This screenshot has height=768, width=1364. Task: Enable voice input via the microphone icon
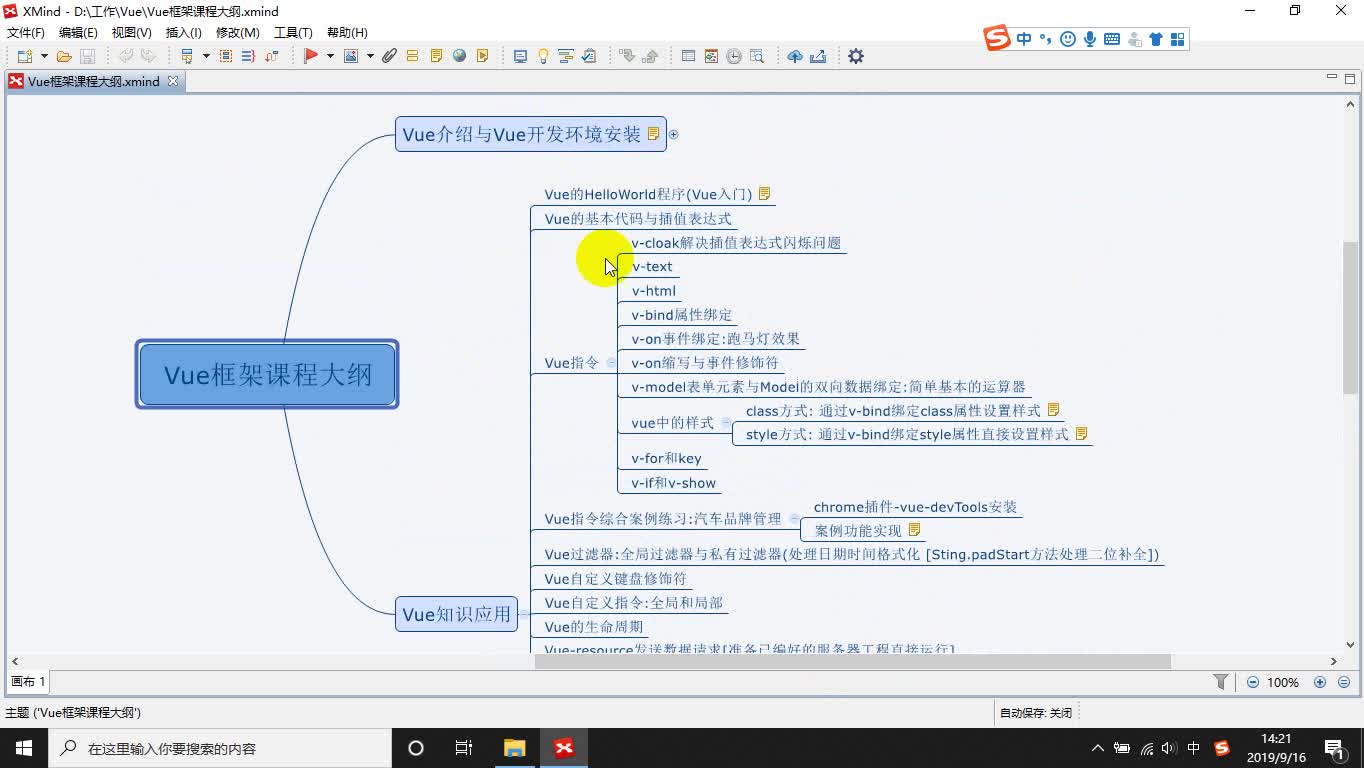coord(1090,38)
